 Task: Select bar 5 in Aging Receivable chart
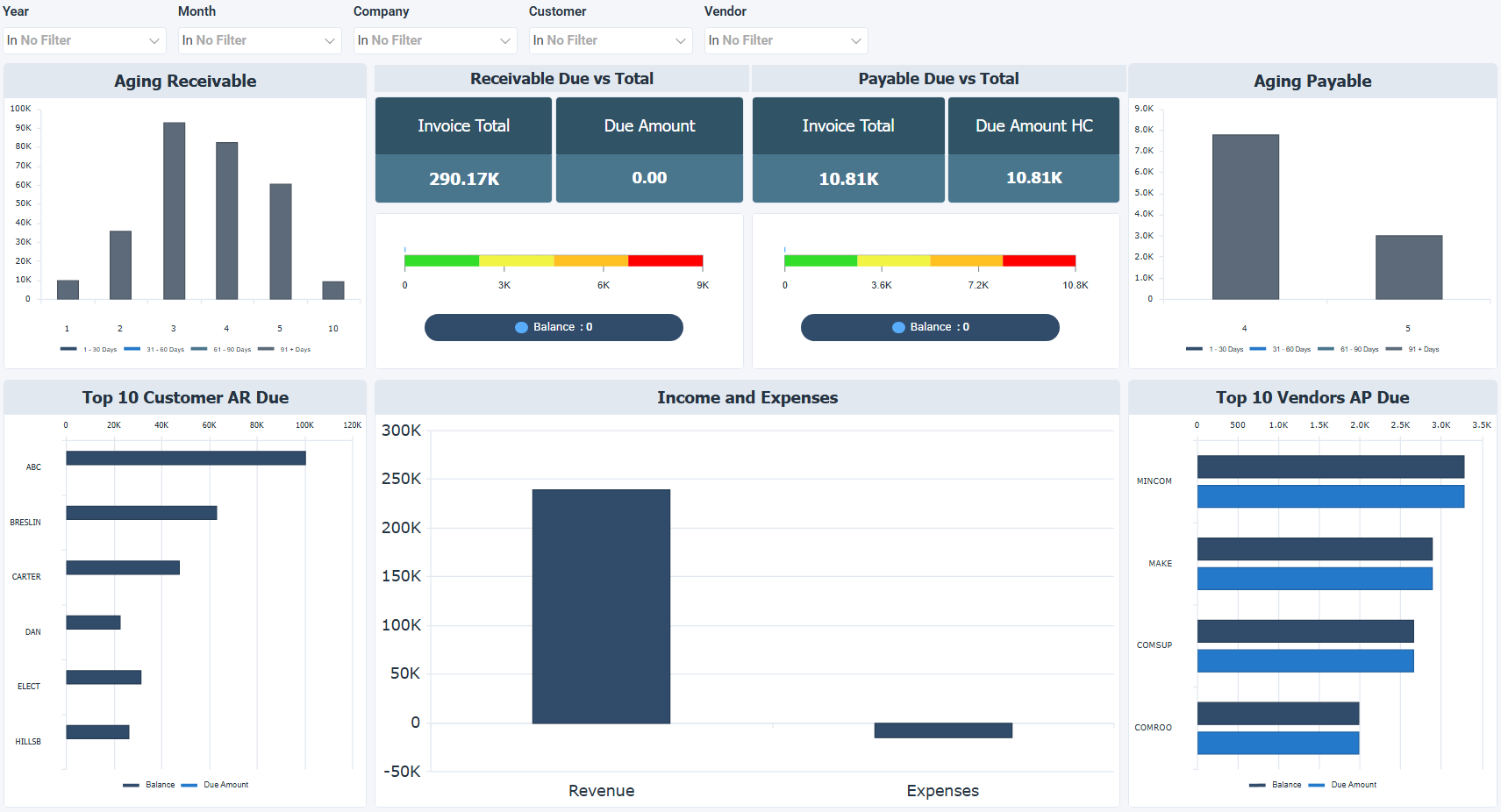[x=280, y=241]
